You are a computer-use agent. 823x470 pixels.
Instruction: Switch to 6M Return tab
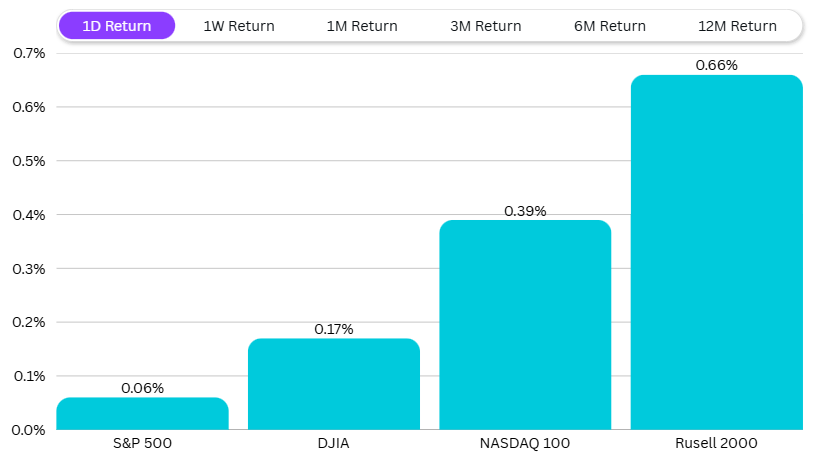610,26
